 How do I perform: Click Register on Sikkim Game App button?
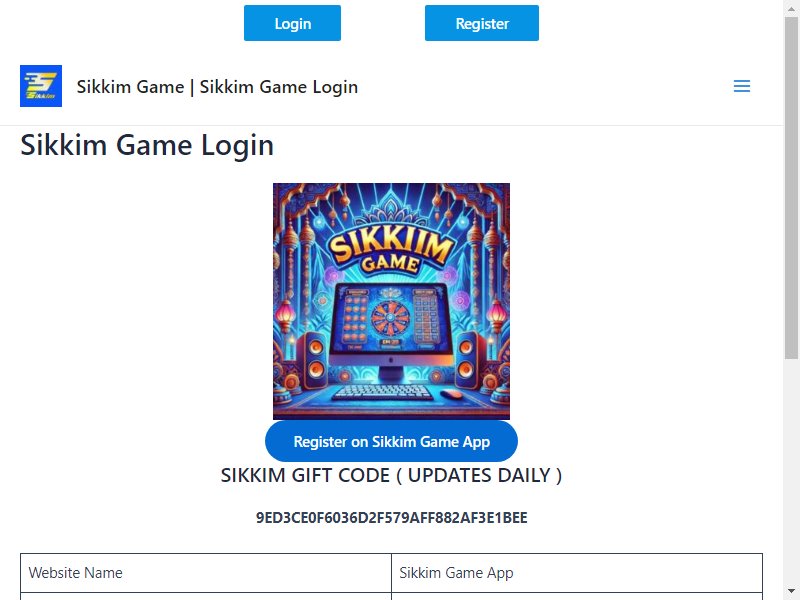pos(391,441)
